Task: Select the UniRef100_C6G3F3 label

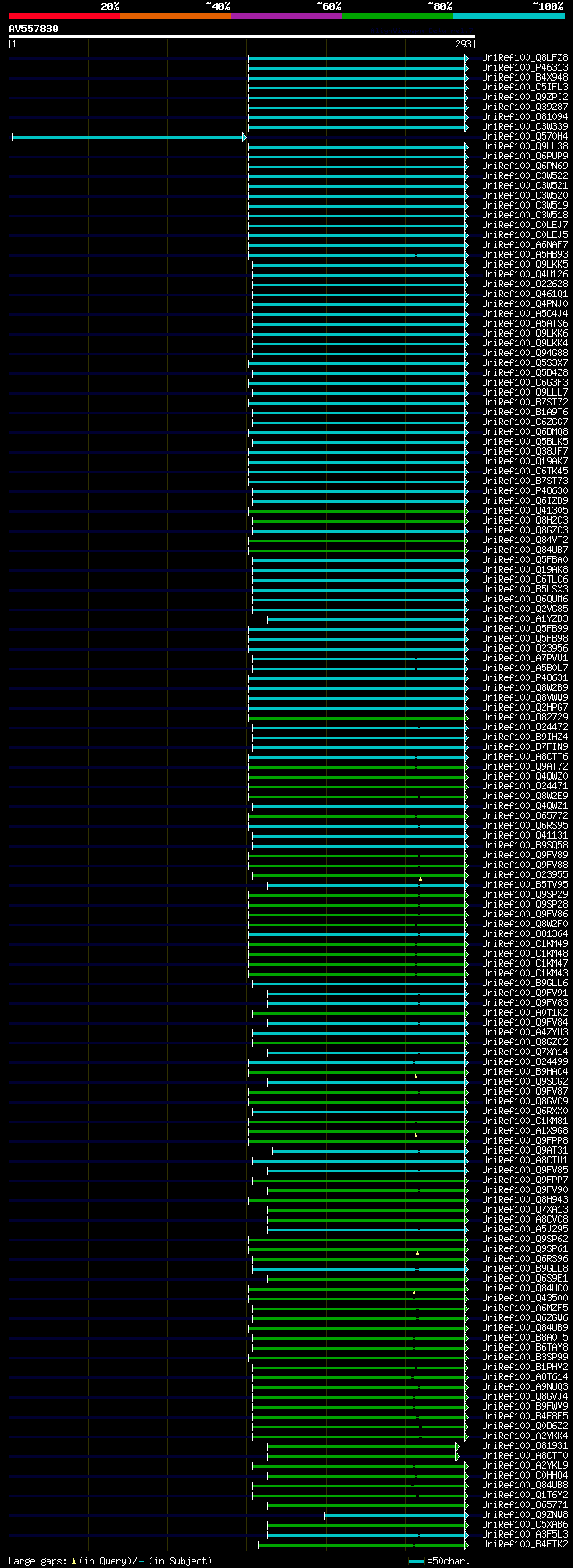Action: point(525,383)
